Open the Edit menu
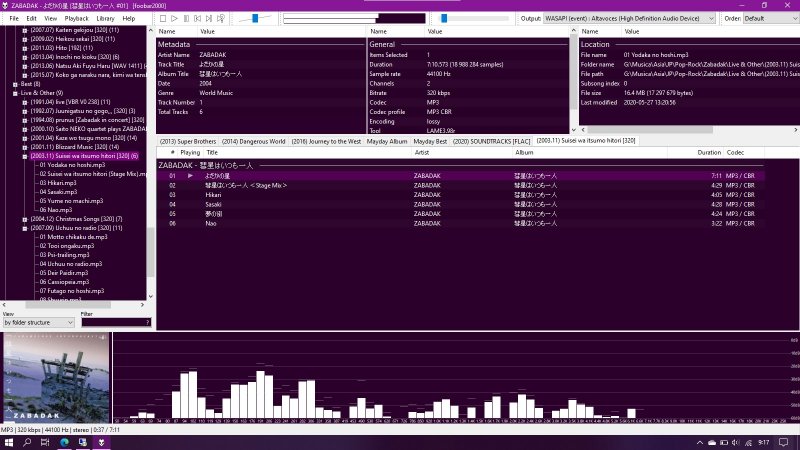The width and height of the screenshot is (800, 450). point(31,18)
